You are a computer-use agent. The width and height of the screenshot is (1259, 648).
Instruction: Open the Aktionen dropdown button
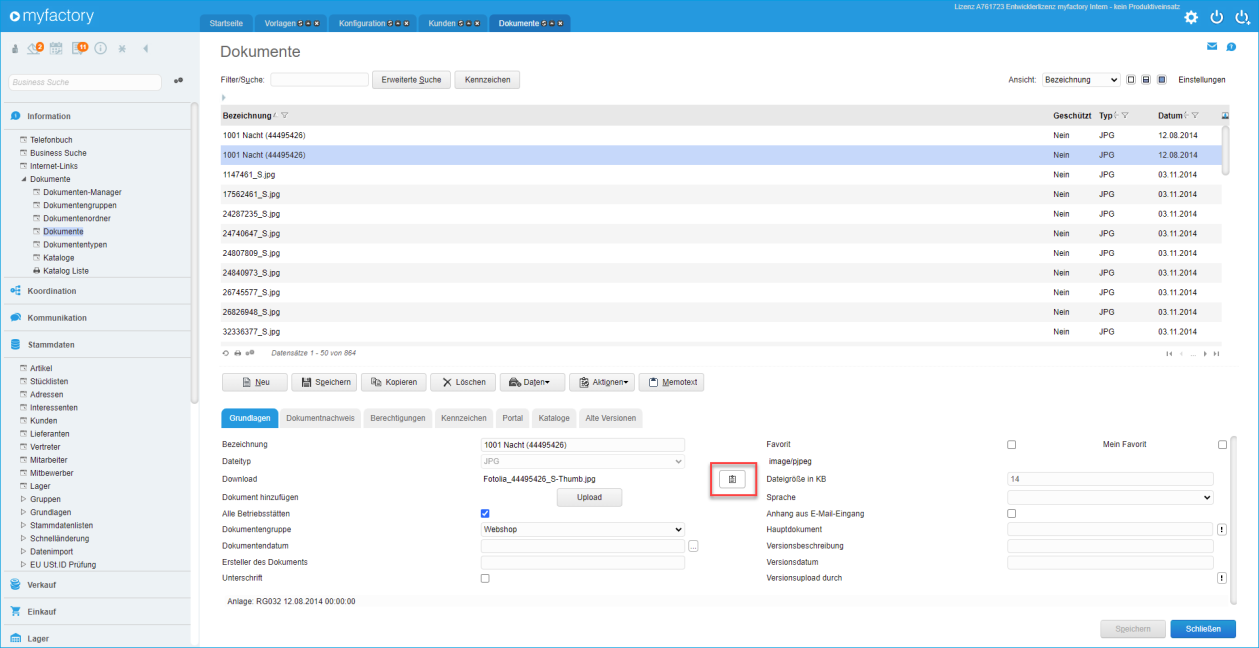[x=601, y=382]
